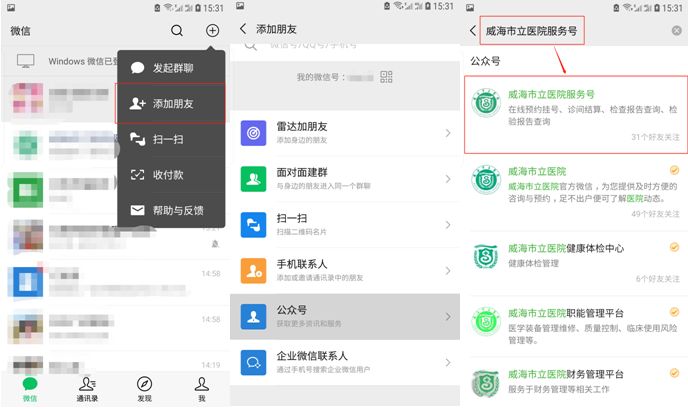688x409 pixels.
Task: Click the 财务管理平台 result logo avatar
Action: pyautogui.click(x=485, y=384)
